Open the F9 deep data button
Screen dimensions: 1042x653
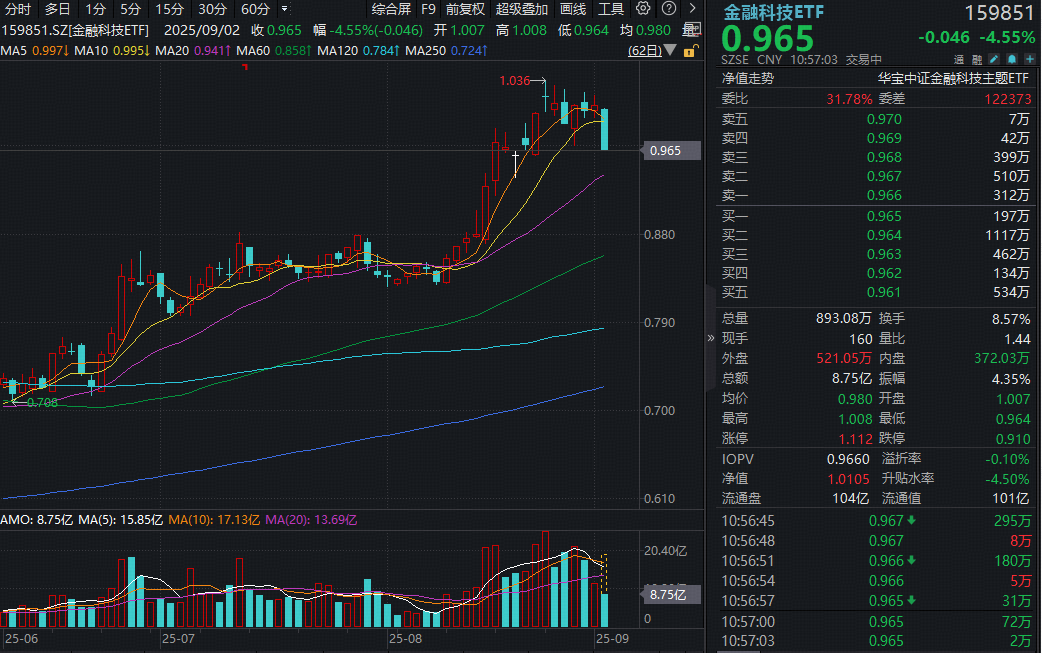coord(428,9)
